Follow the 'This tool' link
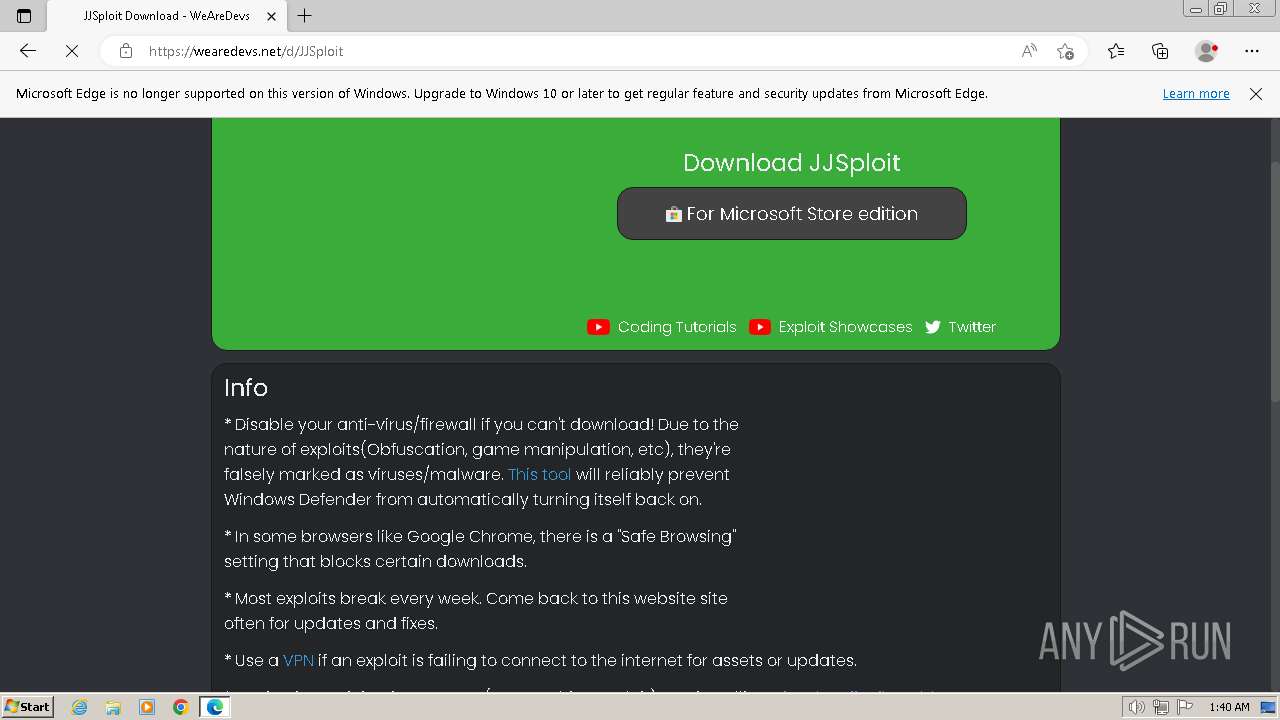1280x720 pixels. point(540,474)
